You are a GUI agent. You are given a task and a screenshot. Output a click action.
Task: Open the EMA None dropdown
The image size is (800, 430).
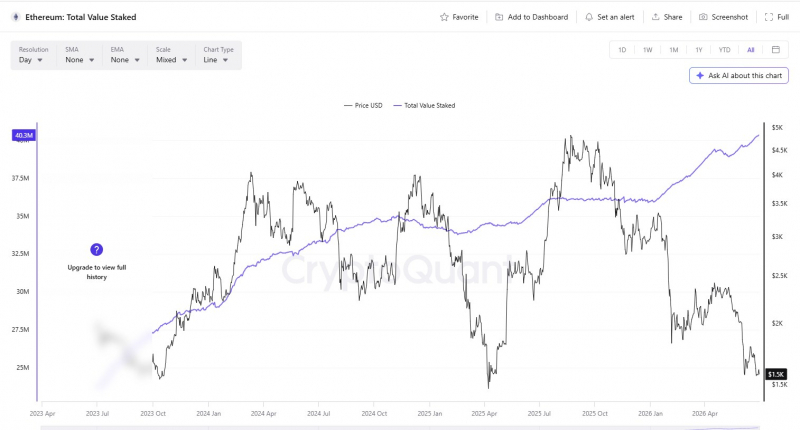[125, 55]
